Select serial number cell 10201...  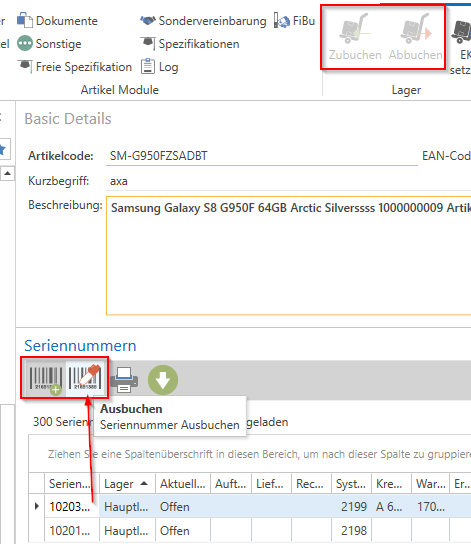[x=72, y=530]
